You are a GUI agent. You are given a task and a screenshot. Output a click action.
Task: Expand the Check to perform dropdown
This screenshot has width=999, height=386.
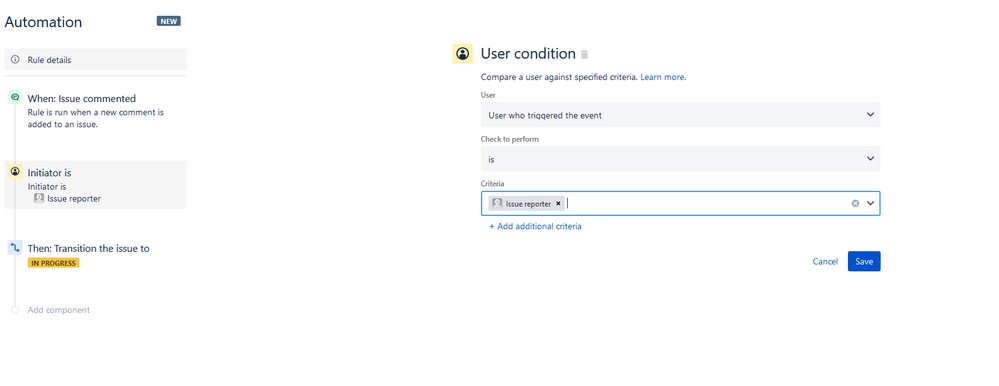(x=680, y=159)
